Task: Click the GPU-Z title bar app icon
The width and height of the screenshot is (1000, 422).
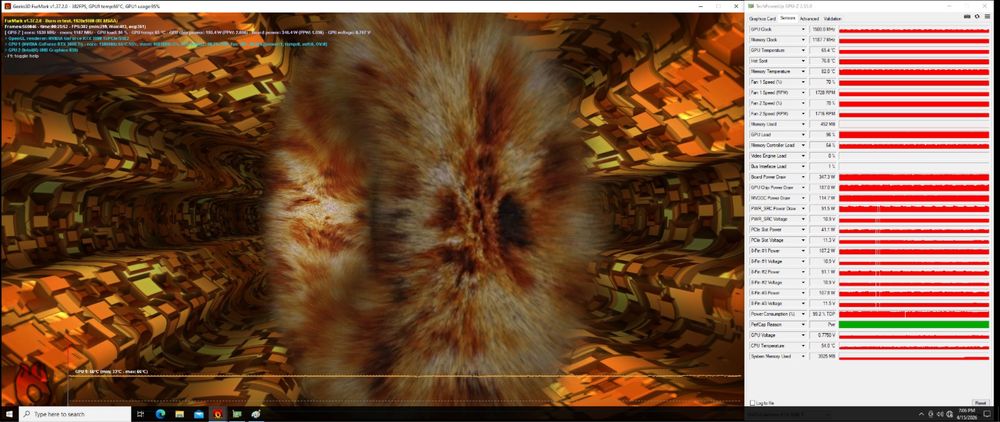Action: click(751, 4)
